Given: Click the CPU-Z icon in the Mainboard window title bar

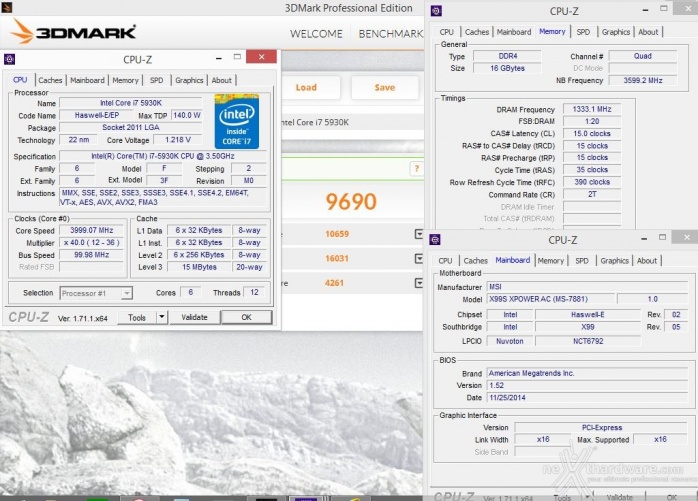Looking at the screenshot, I should click(435, 240).
